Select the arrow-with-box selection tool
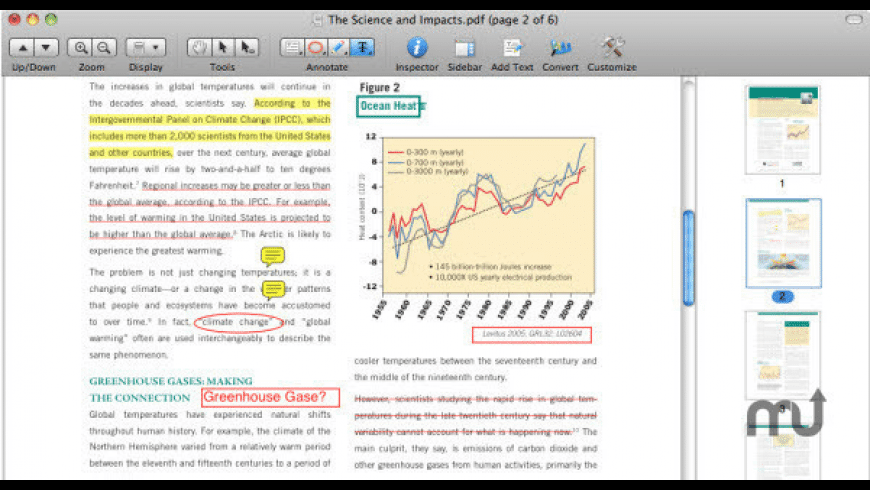This screenshot has width=870, height=490. coord(247,48)
